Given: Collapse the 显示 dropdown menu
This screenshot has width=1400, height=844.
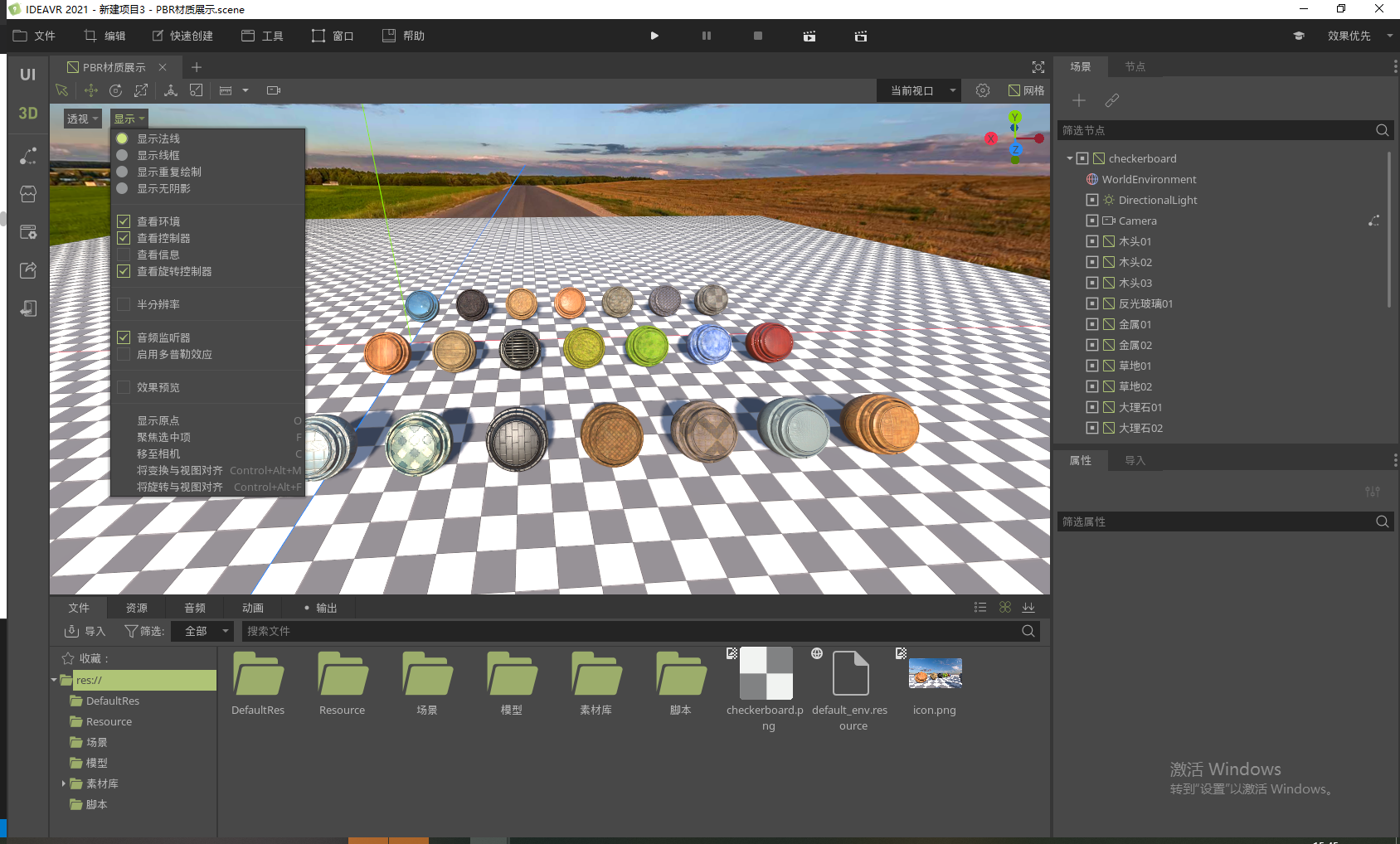Looking at the screenshot, I should pyautogui.click(x=129, y=119).
